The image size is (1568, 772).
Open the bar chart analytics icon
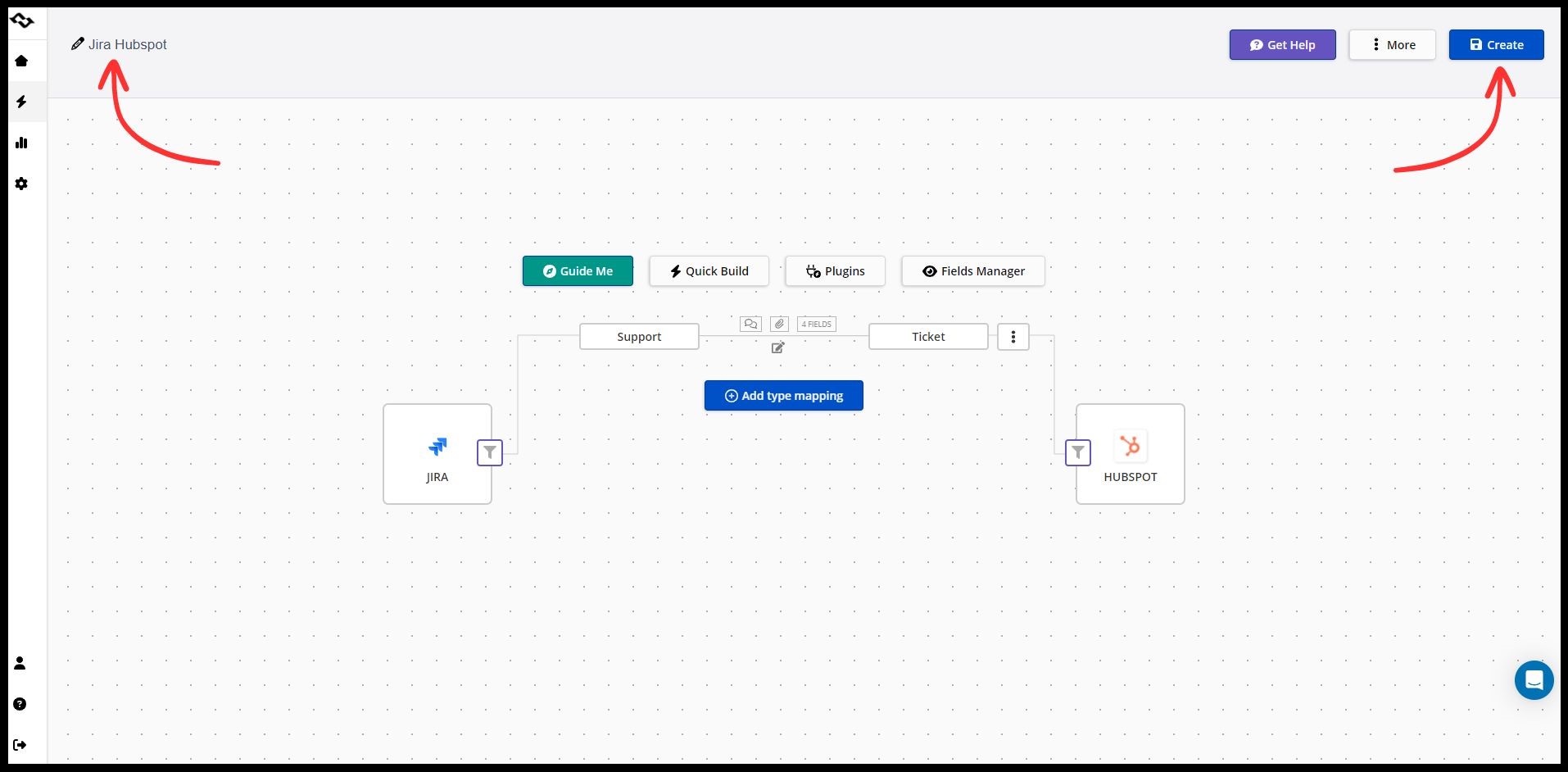point(21,143)
